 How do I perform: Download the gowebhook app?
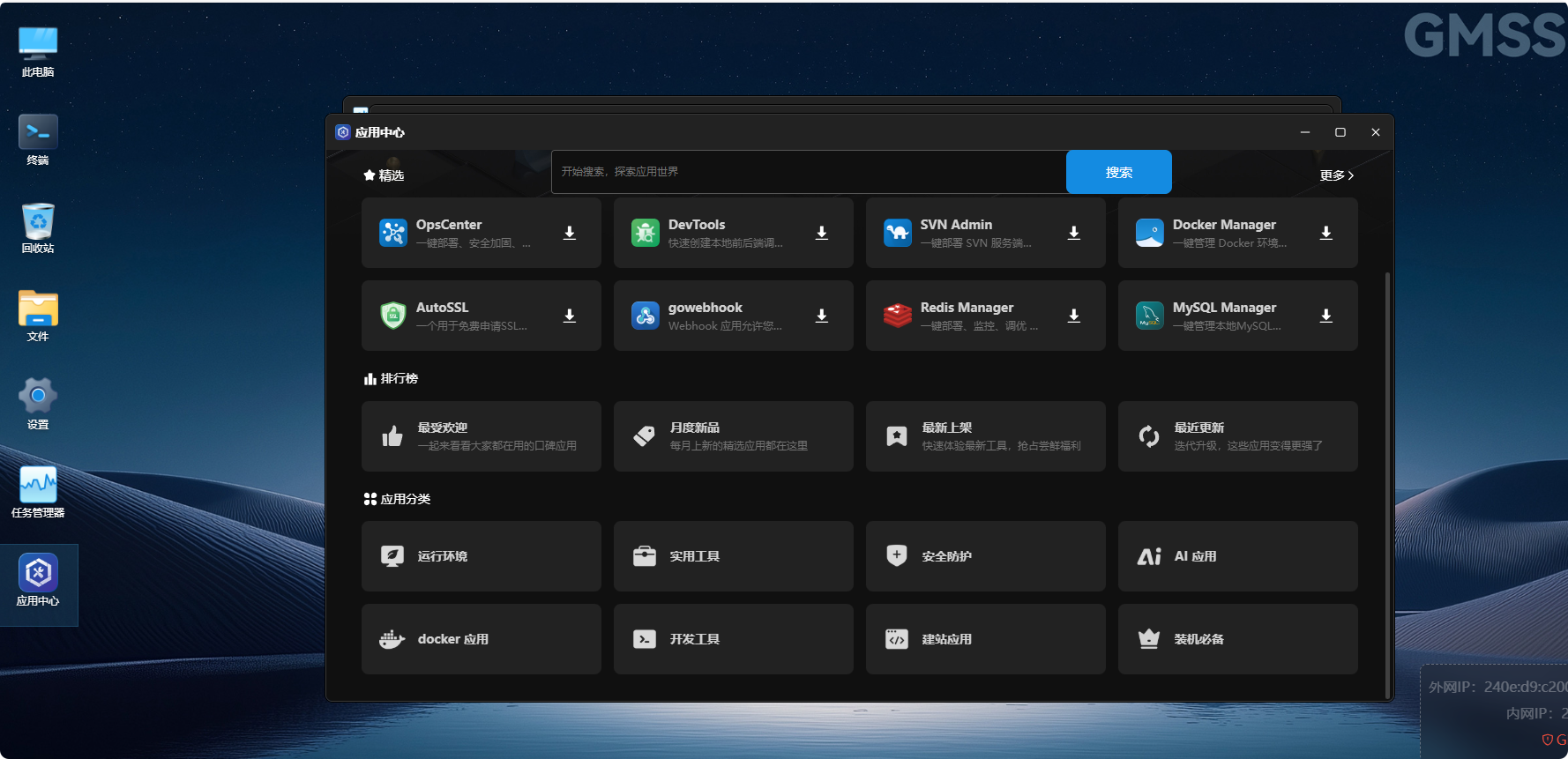822,316
